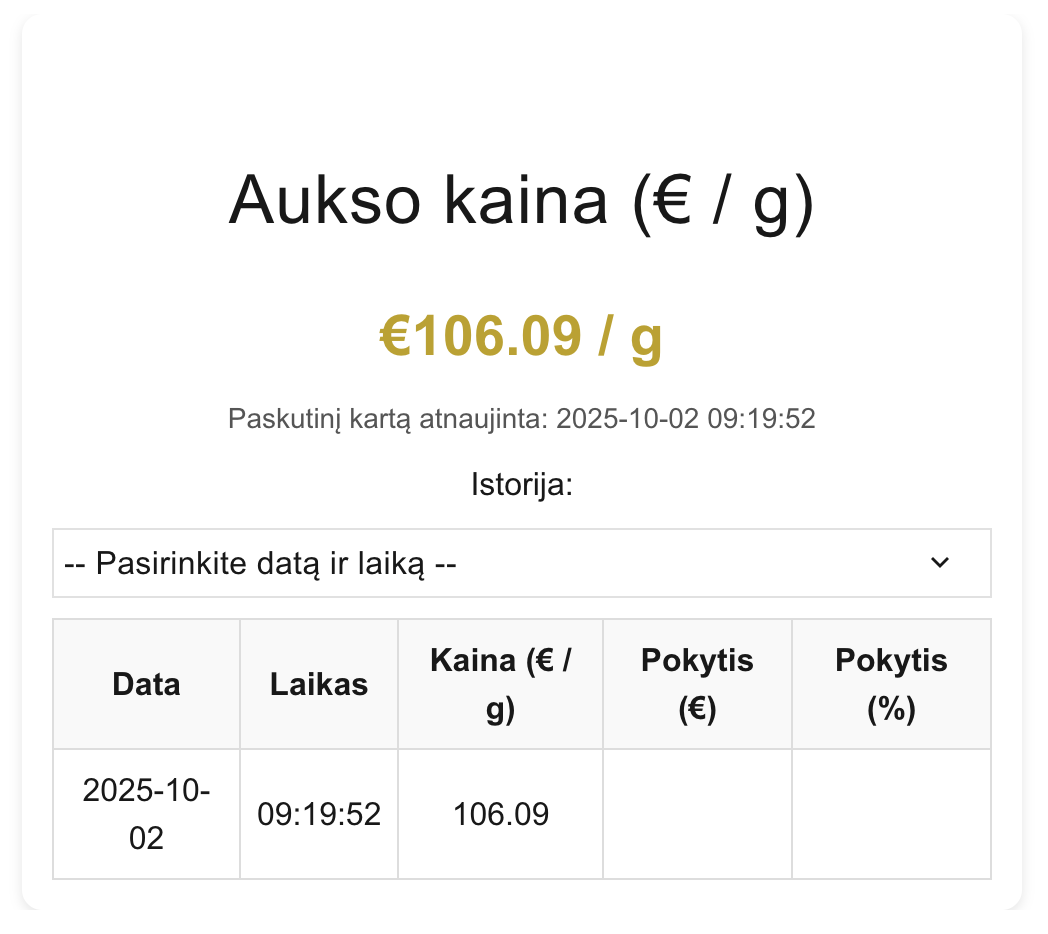Expand the '-- Pasirinkite datą ir laiką --' selector
The height and width of the screenshot is (934, 1048).
[x=522, y=563]
